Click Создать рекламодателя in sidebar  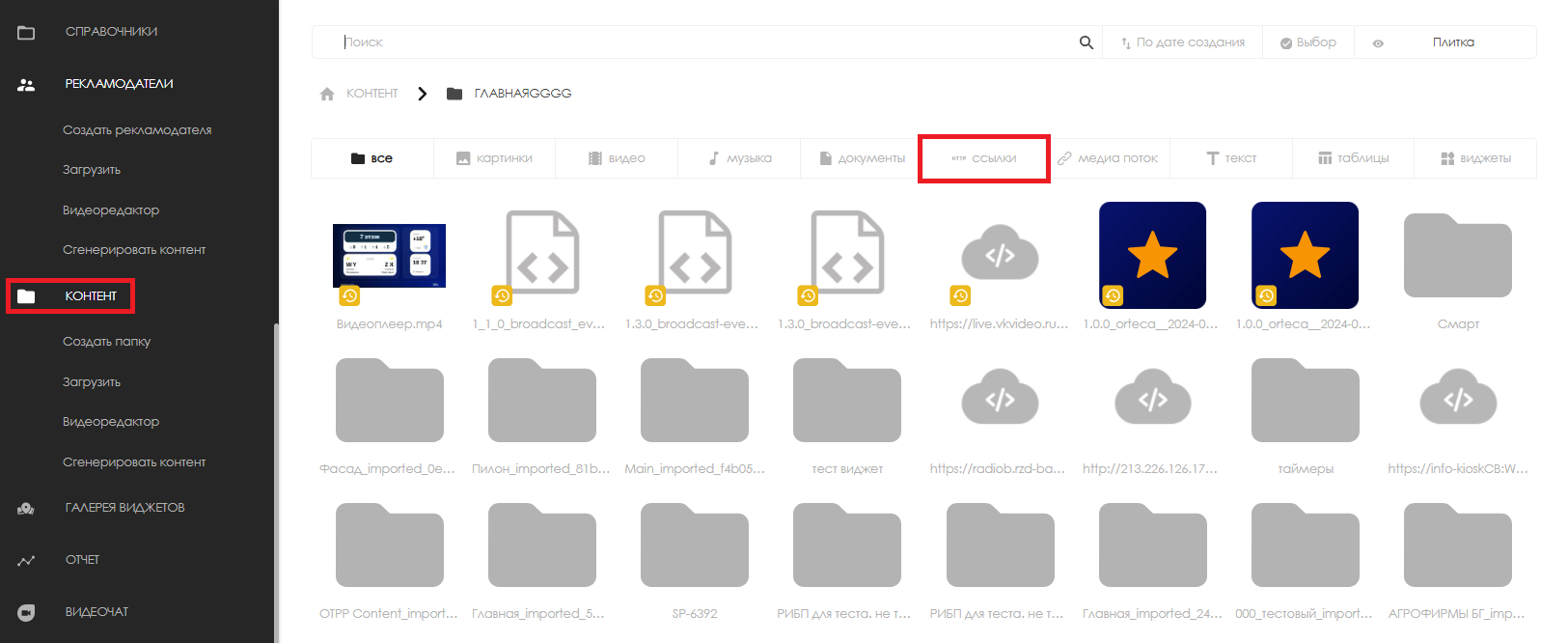point(137,130)
